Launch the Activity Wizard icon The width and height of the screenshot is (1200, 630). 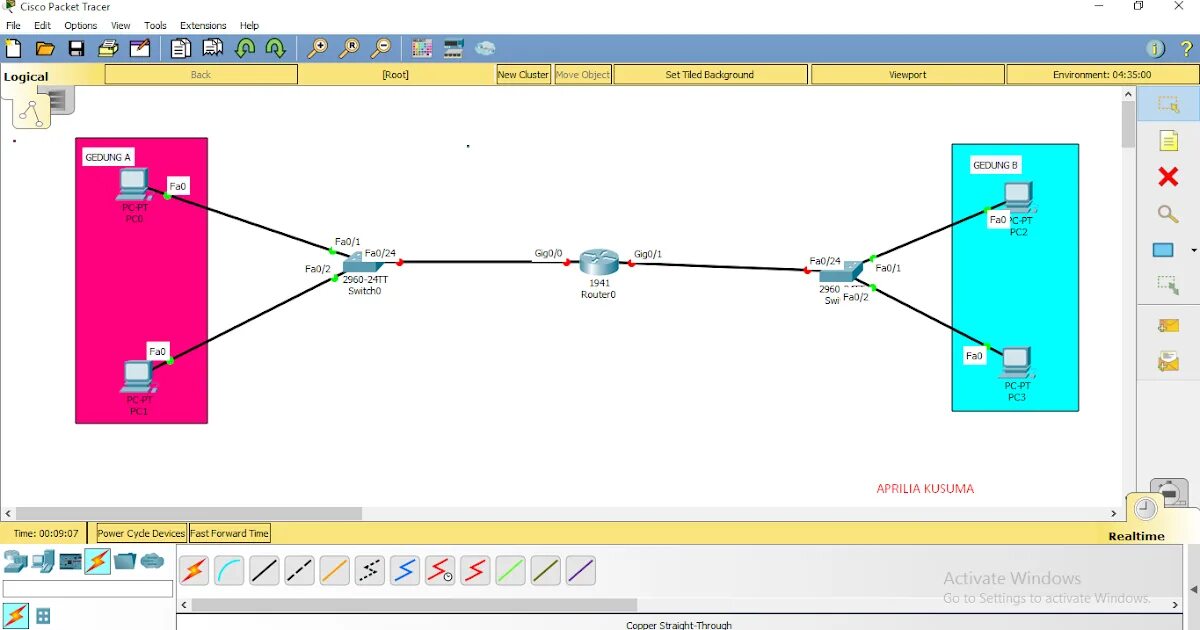tap(140, 48)
